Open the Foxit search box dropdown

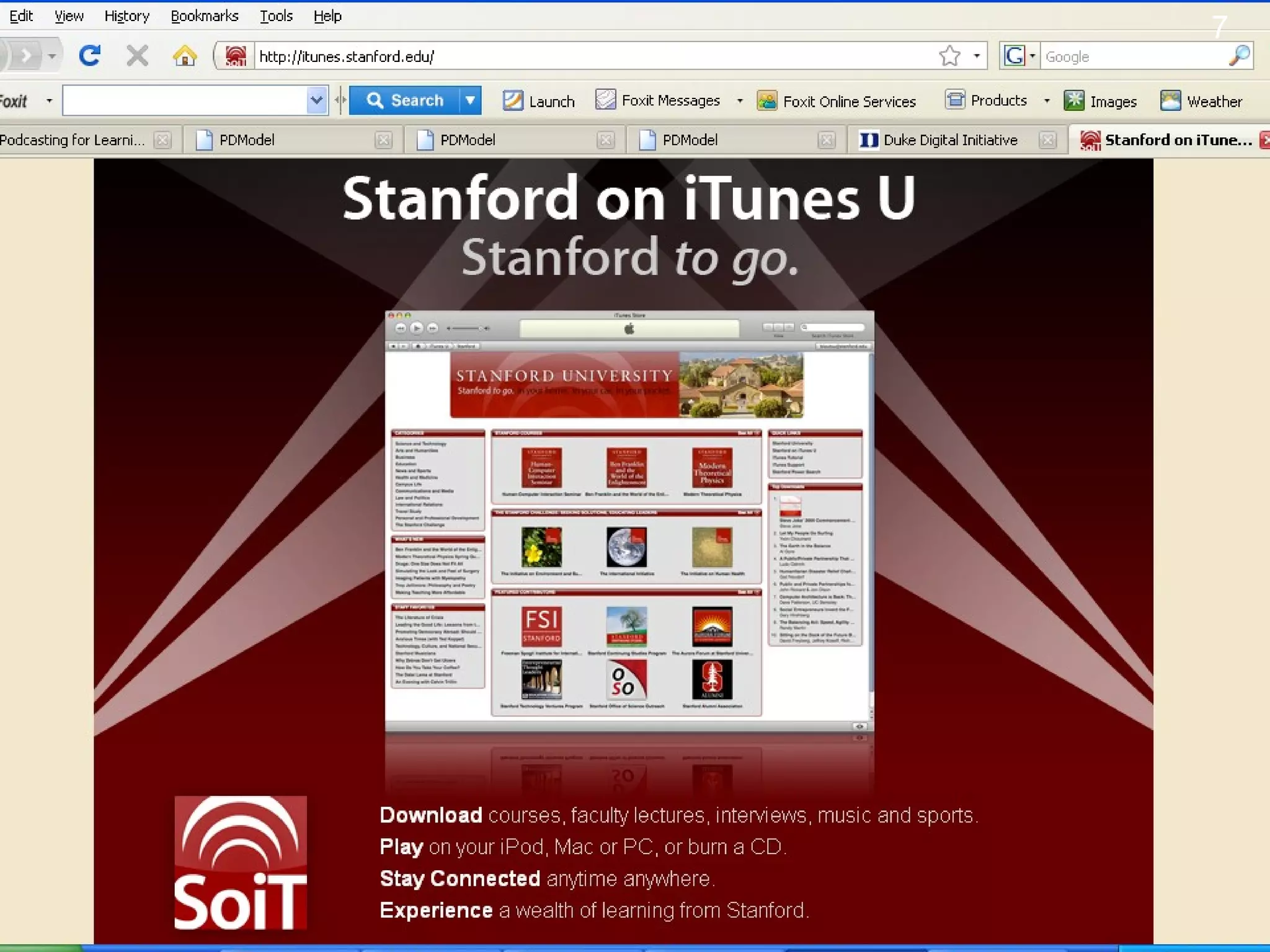point(316,100)
